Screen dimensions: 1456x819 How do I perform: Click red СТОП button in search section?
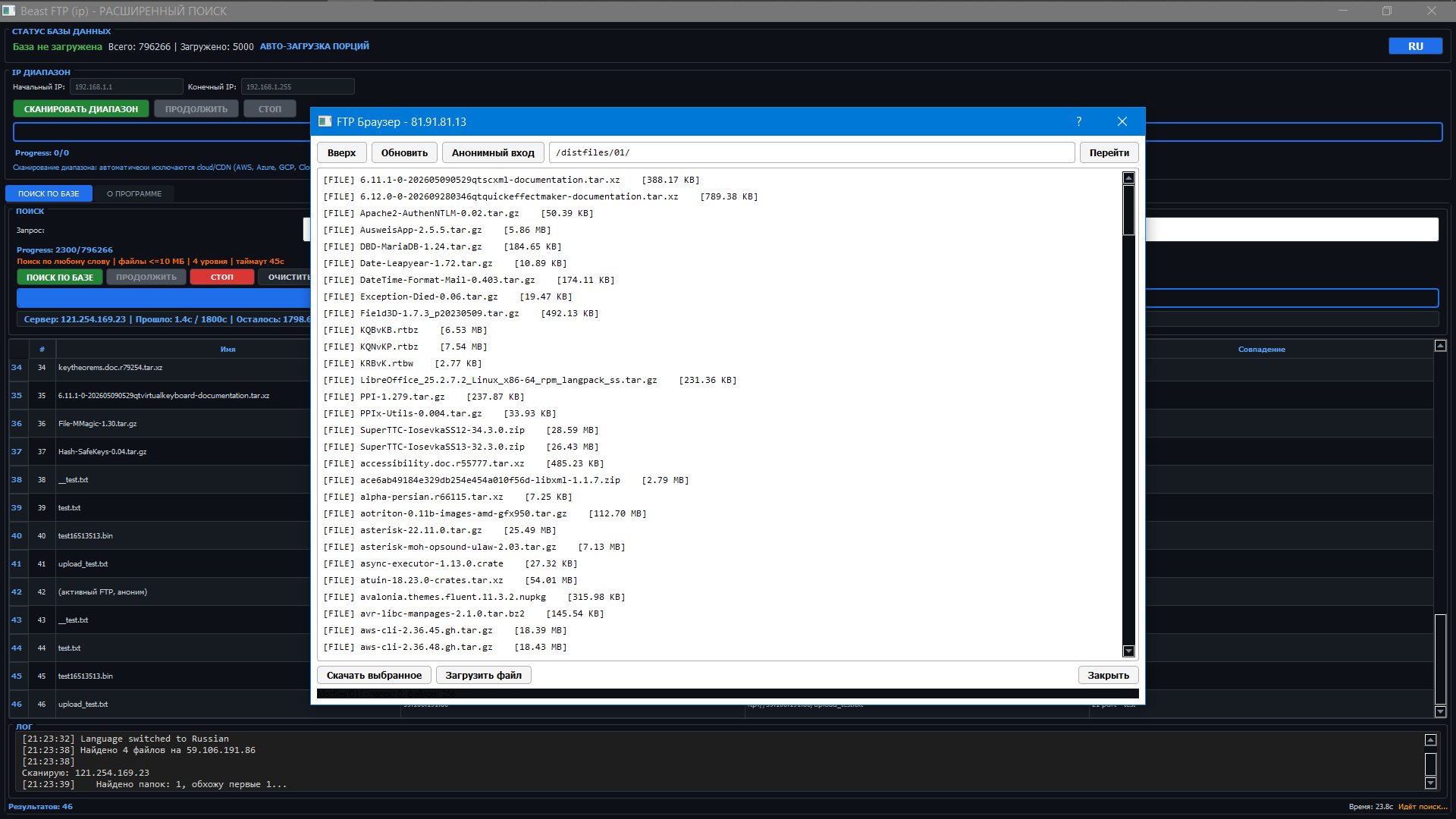222,277
